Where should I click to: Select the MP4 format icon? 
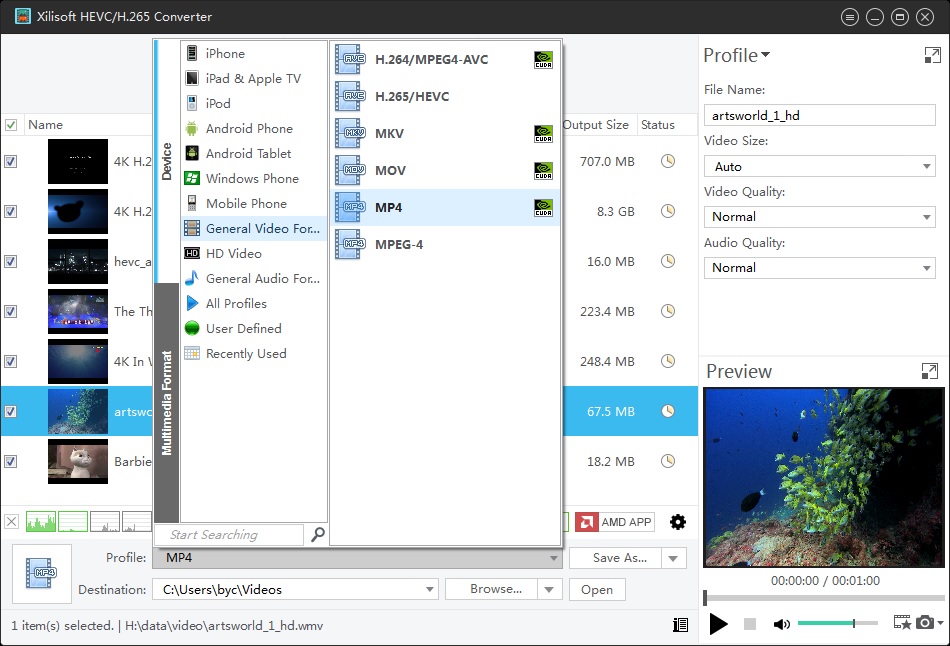click(x=350, y=207)
